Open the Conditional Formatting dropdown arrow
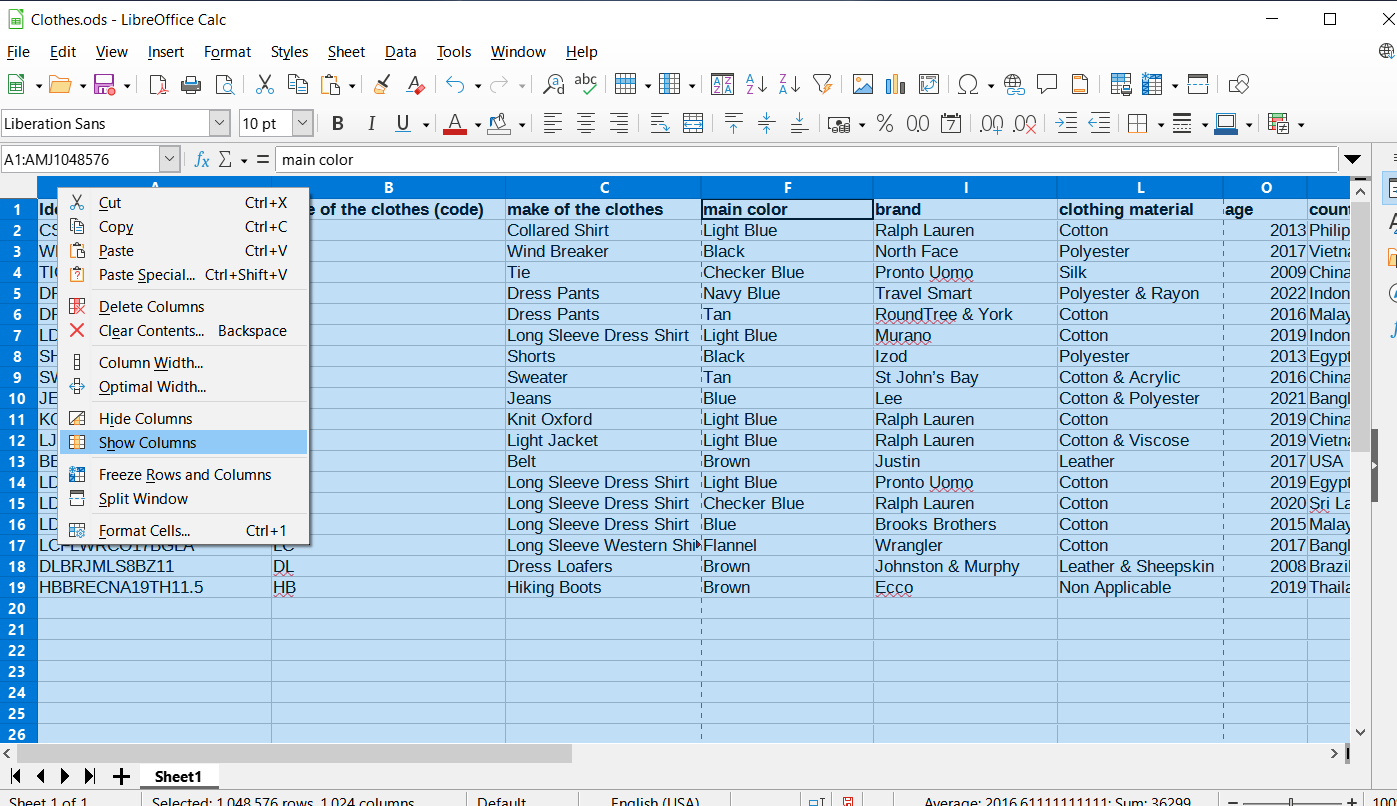Image resolution: width=1397 pixels, height=806 pixels. point(1301,125)
